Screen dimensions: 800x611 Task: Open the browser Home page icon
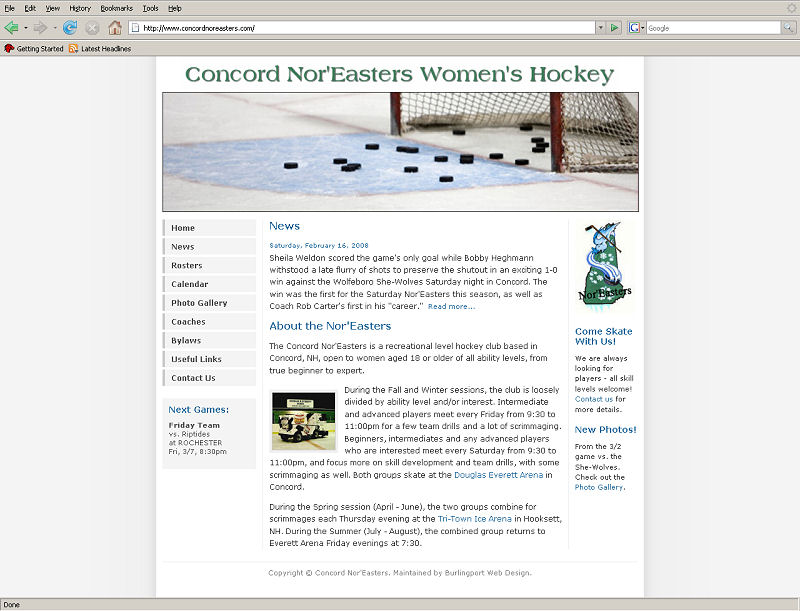tap(115, 28)
